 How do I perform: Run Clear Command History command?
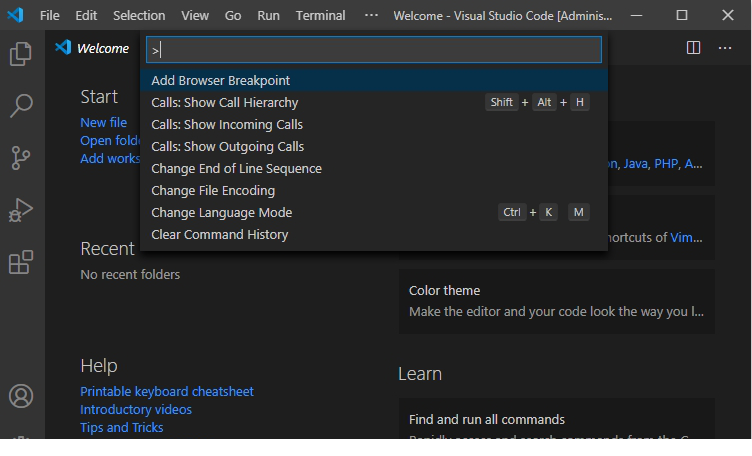point(374,235)
